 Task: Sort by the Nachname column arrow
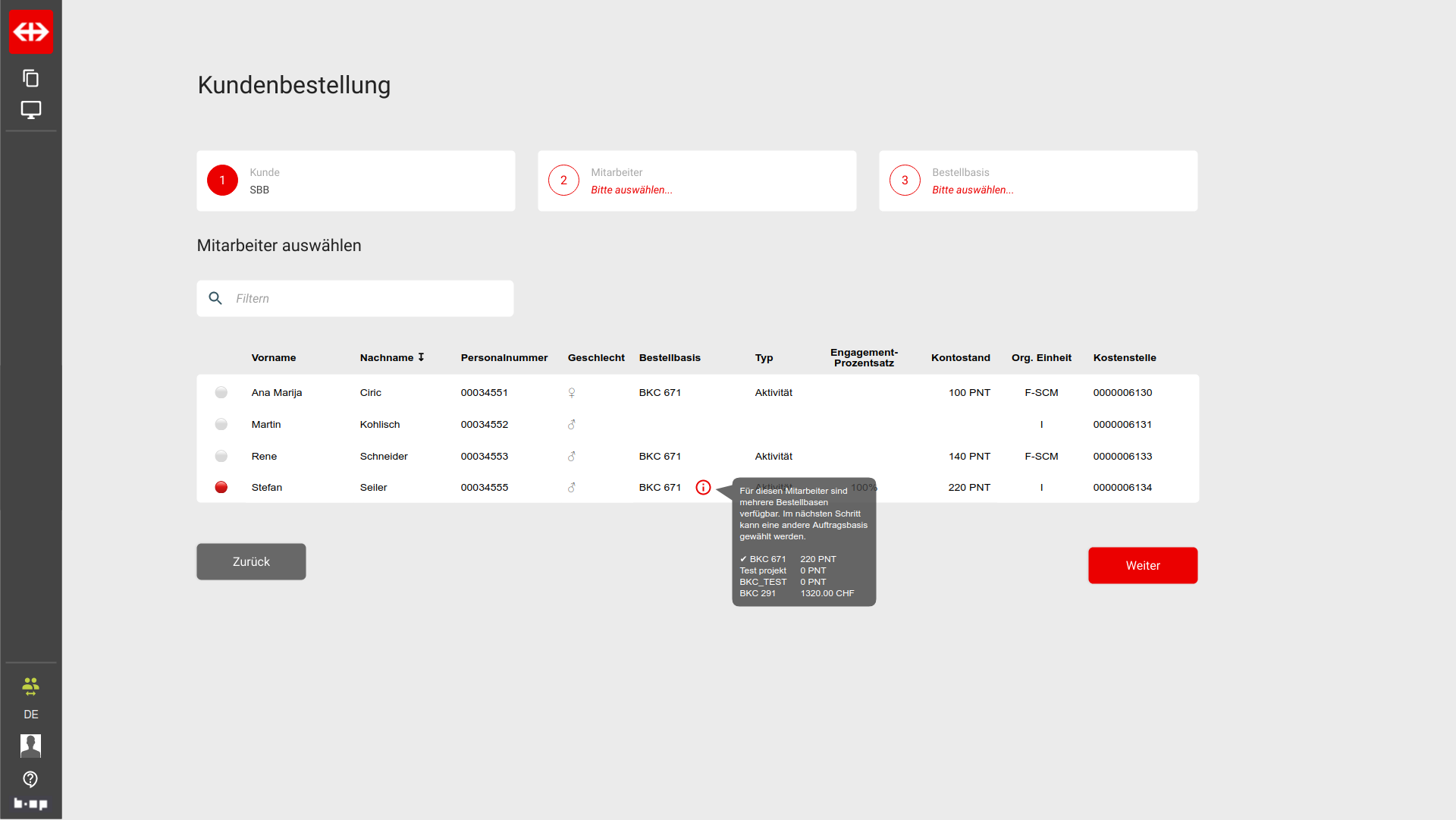[421, 357]
